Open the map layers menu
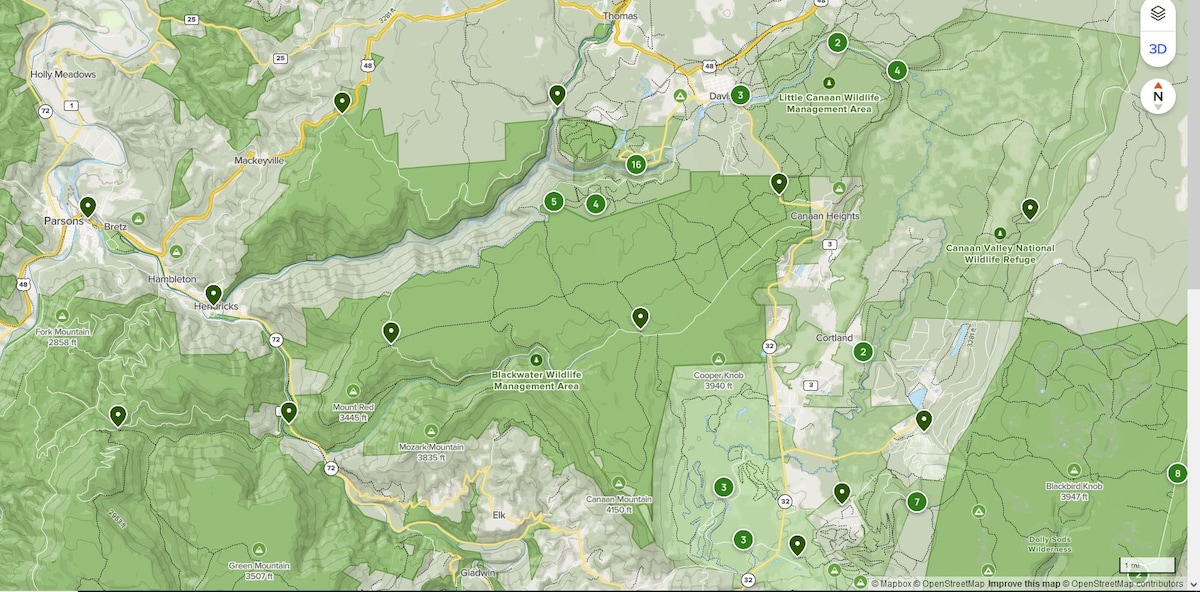Viewport: 1200px width, 592px height. pos(1157,14)
